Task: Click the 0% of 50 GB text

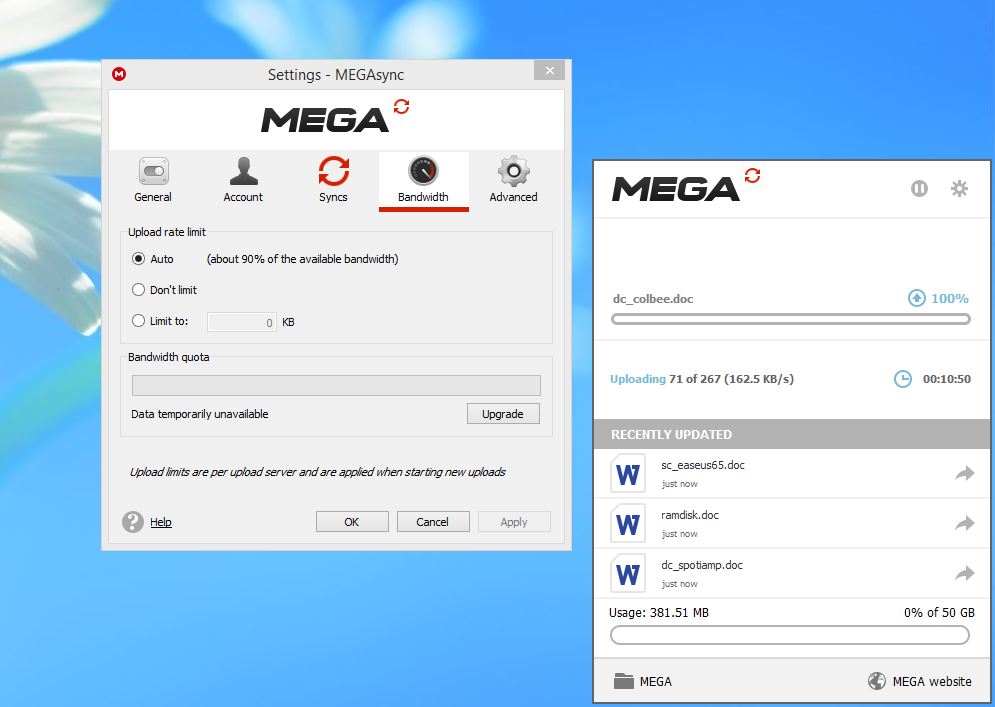Action: (939, 613)
